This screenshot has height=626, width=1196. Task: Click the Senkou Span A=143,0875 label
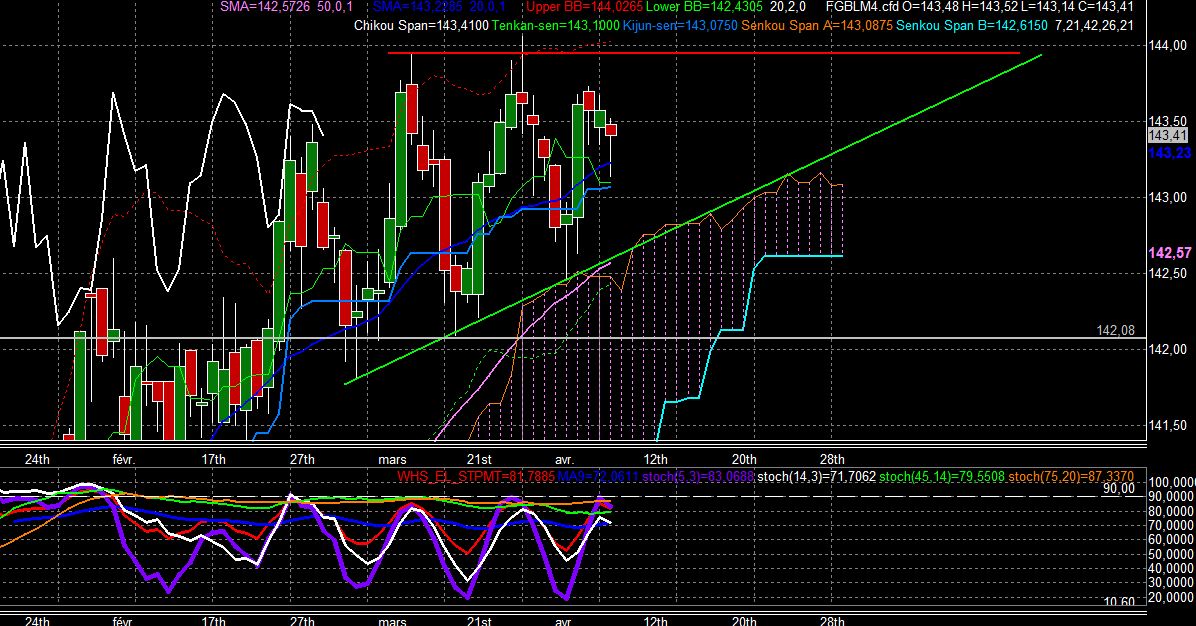(x=817, y=25)
